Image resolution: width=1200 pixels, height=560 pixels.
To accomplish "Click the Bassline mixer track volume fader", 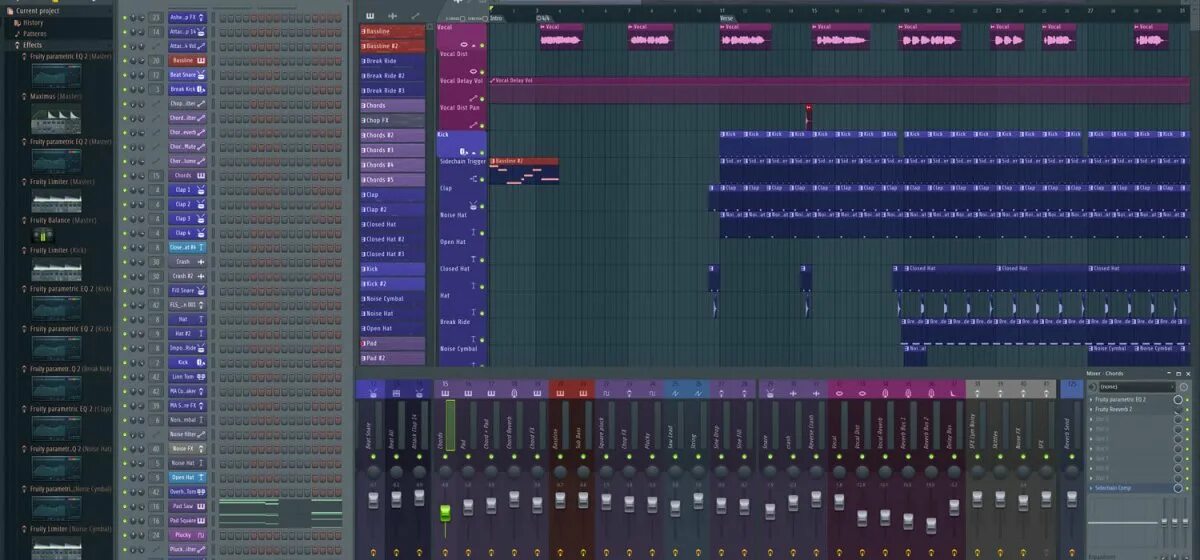I will click(x=559, y=499).
